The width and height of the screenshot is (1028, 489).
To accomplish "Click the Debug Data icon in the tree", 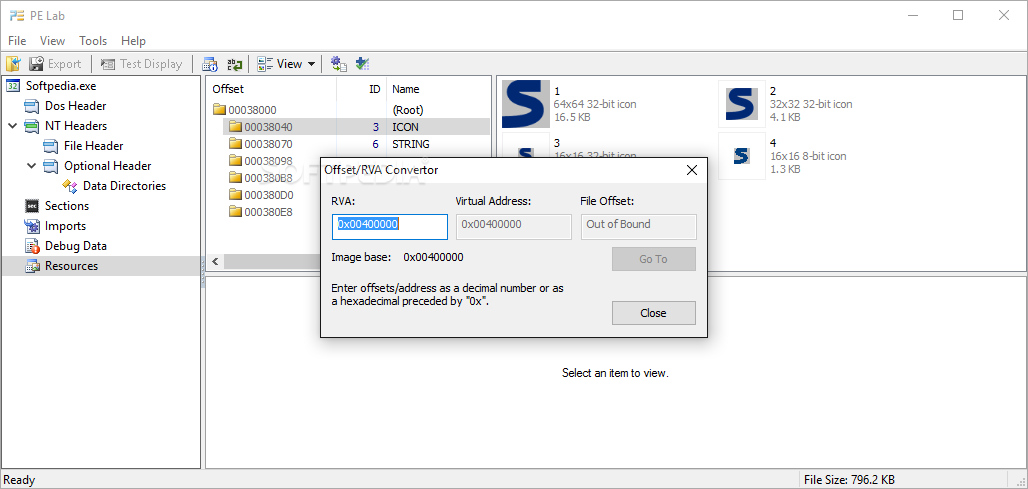I will point(32,246).
